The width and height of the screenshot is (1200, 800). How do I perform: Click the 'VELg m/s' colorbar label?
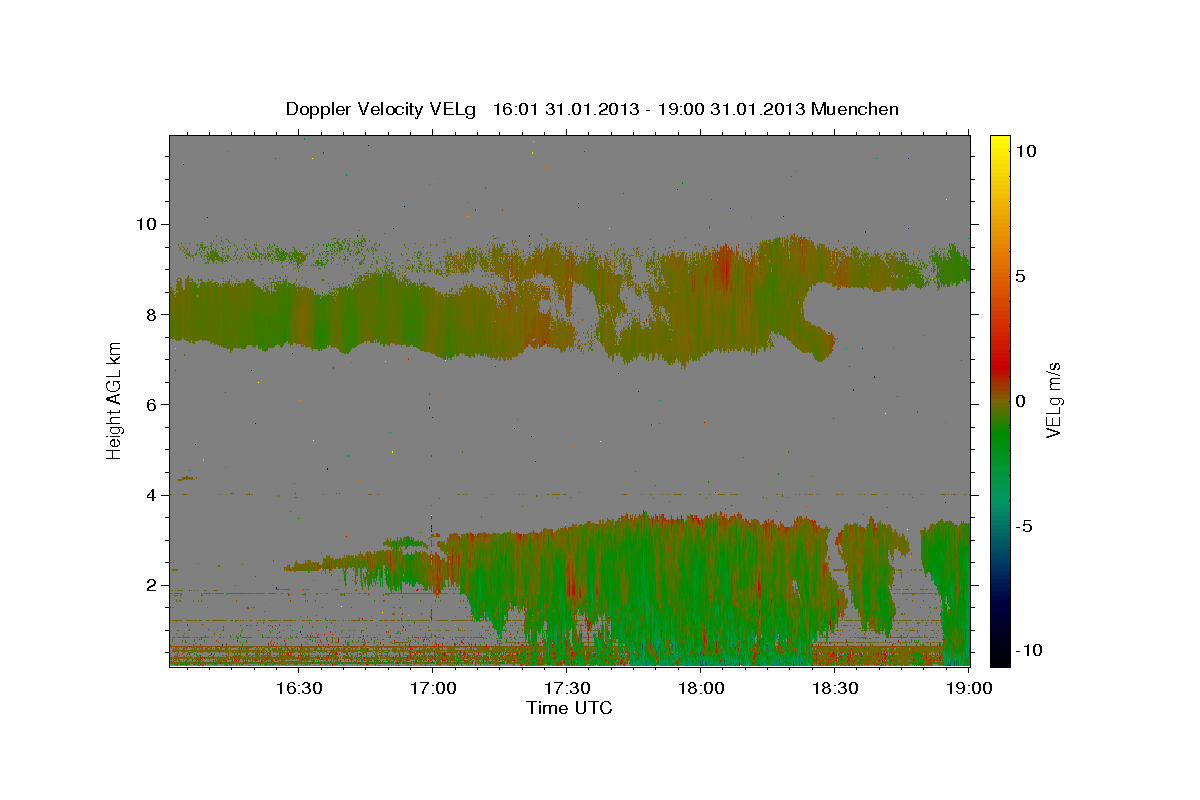coord(1053,401)
